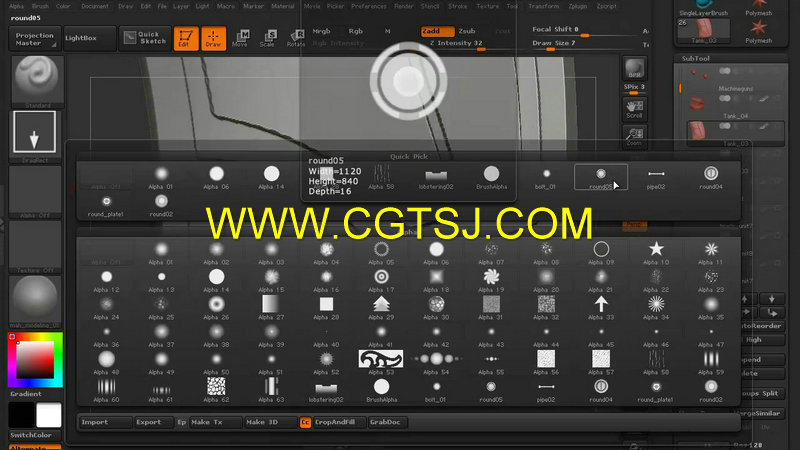Click the SwitchColor button
This screenshot has height=450, width=800.
coord(35,435)
